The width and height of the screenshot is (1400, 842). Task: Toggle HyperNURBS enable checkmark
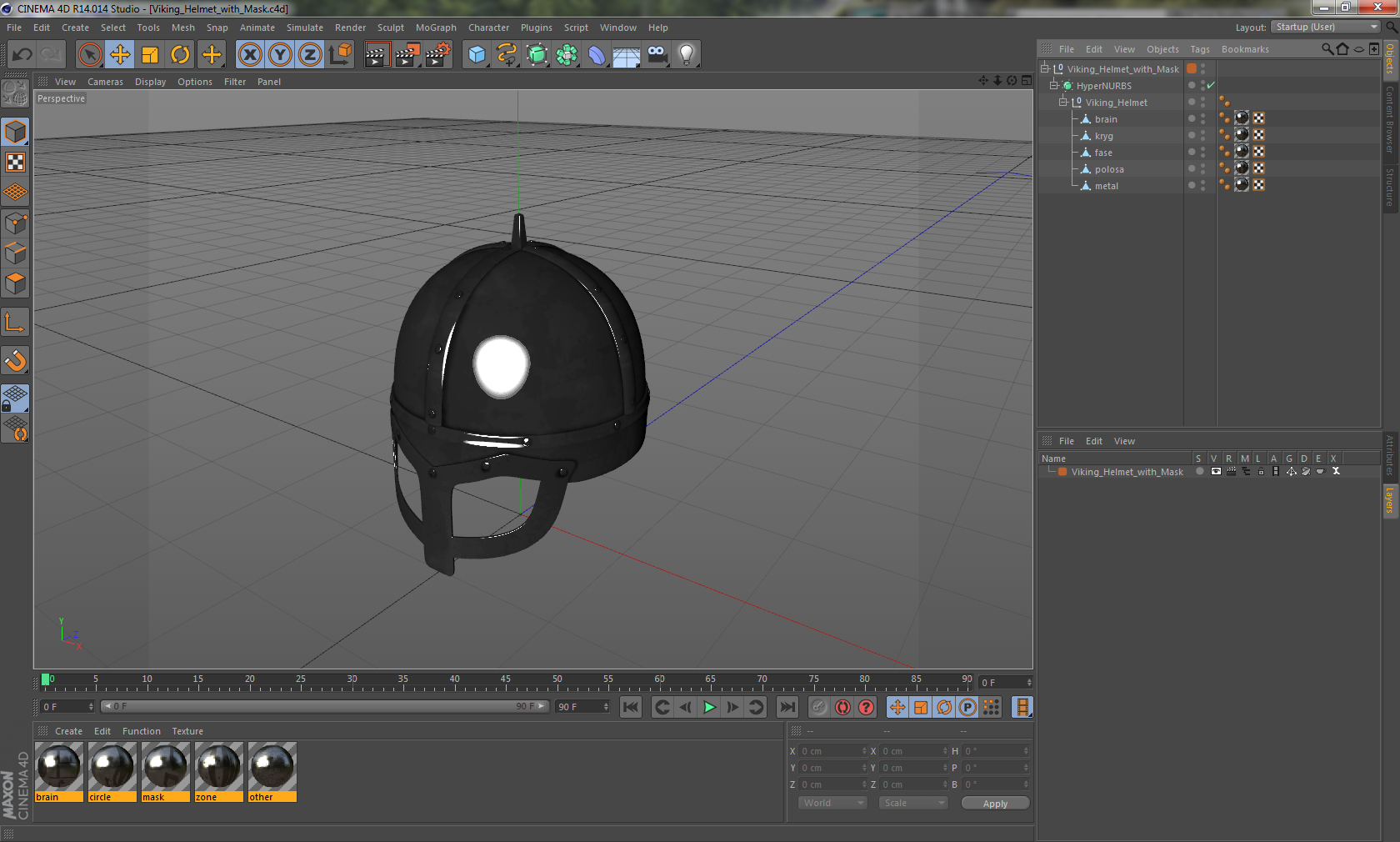coord(1211,85)
